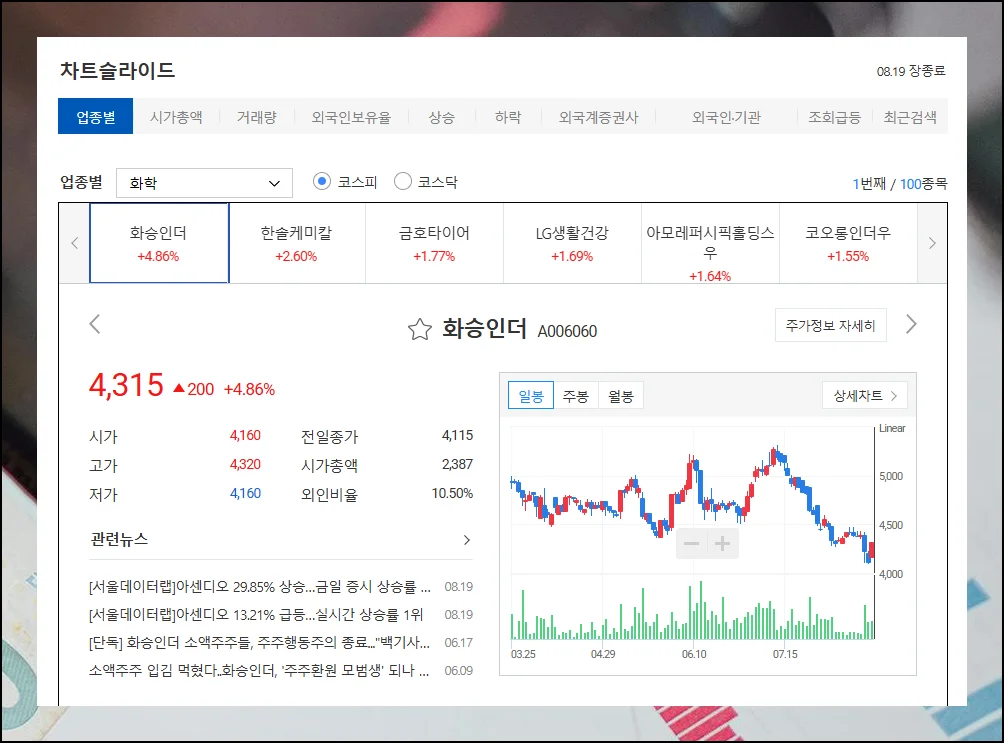Open the 소액주주 입김 먹혔다 news article
Viewport: 1004px width, 743px height.
[258, 670]
